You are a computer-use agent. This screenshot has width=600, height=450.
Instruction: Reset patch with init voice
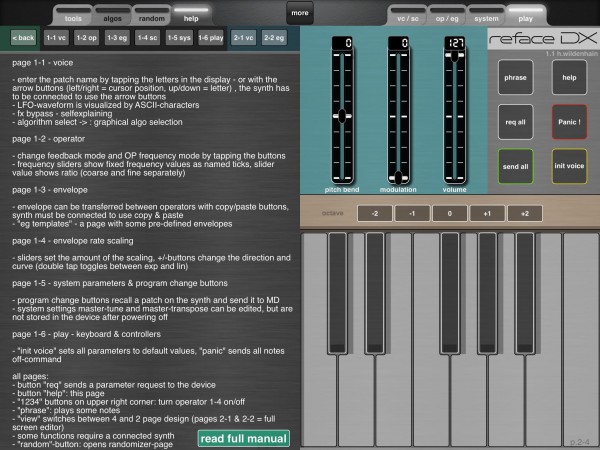[569, 166]
